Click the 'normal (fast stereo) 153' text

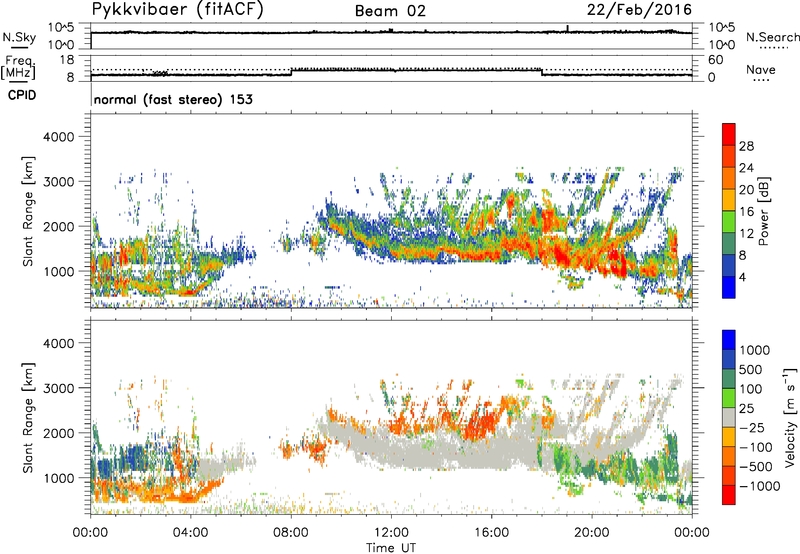tap(173, 99)
